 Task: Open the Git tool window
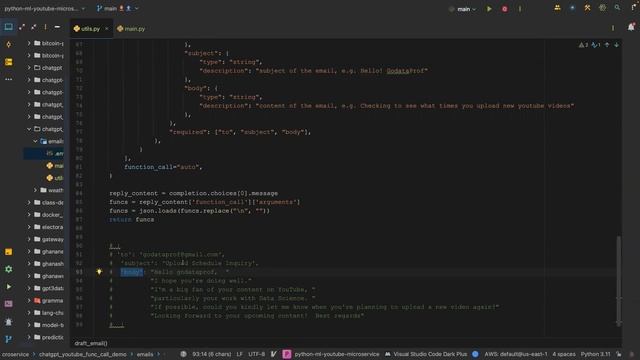click(x=8, y=339)
